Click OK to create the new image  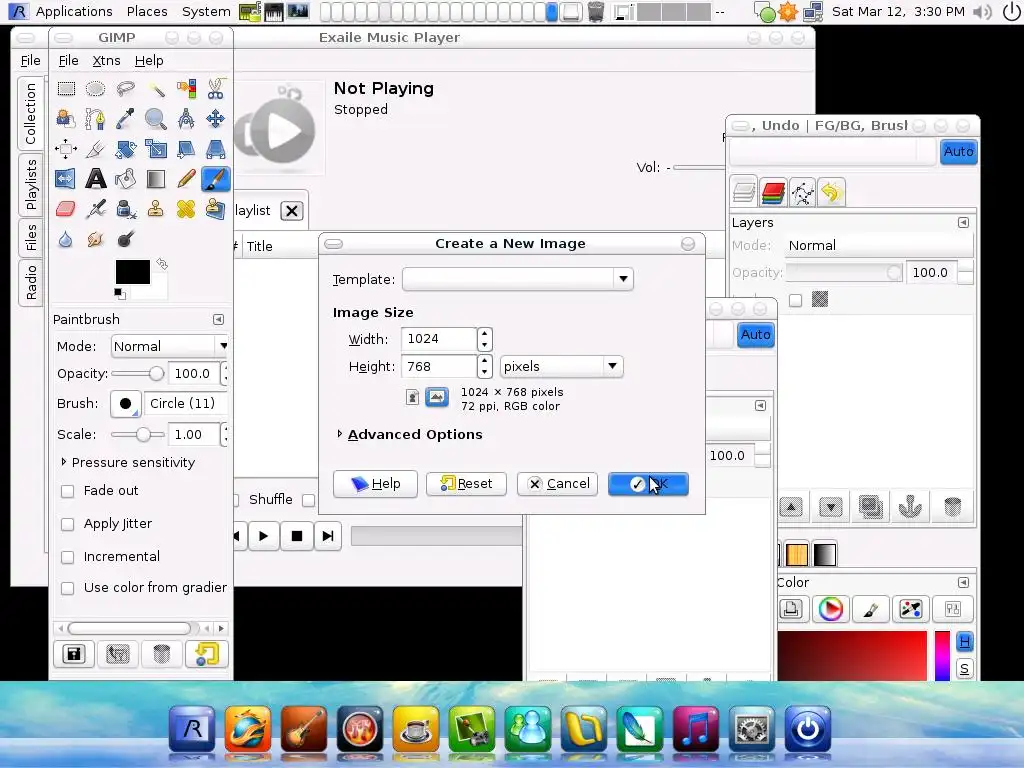(648, 484)
